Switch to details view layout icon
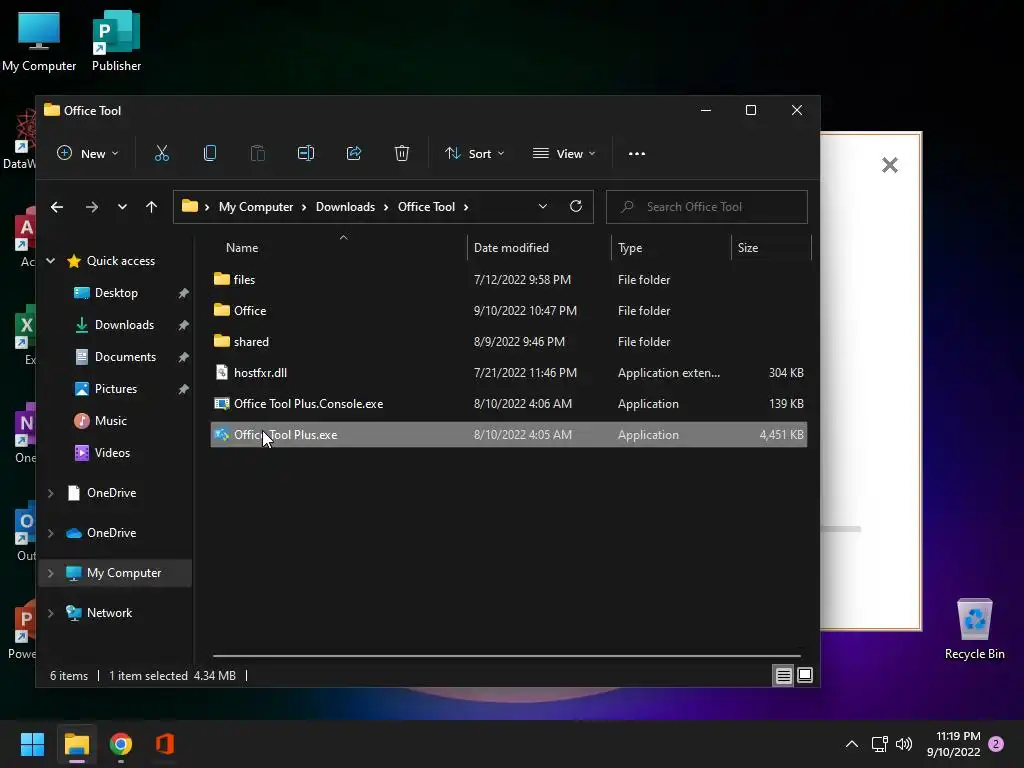1024x768 pixels. [x=783, y=675]
